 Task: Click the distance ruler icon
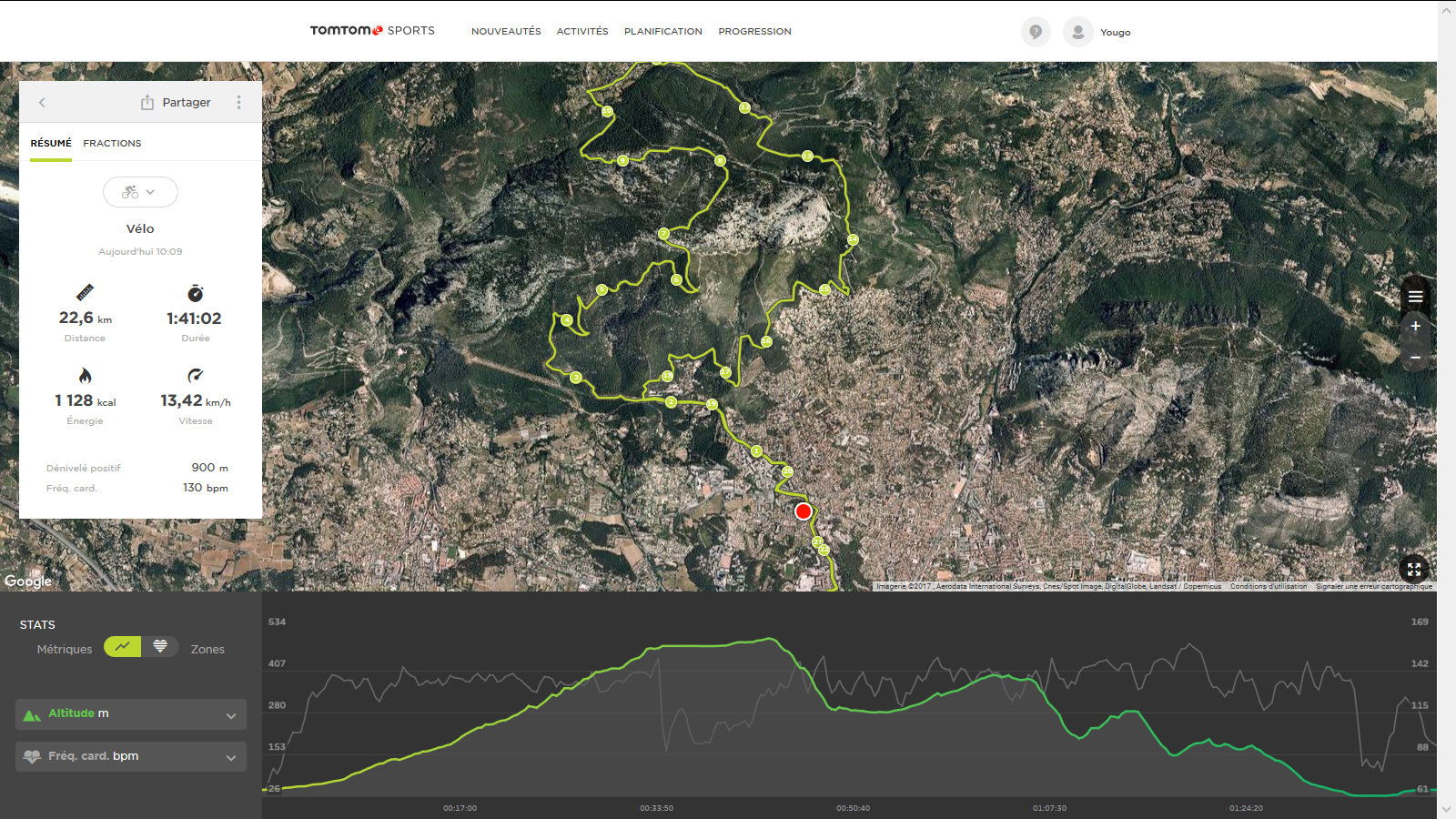pyautogui.click(x=85, y=293)
